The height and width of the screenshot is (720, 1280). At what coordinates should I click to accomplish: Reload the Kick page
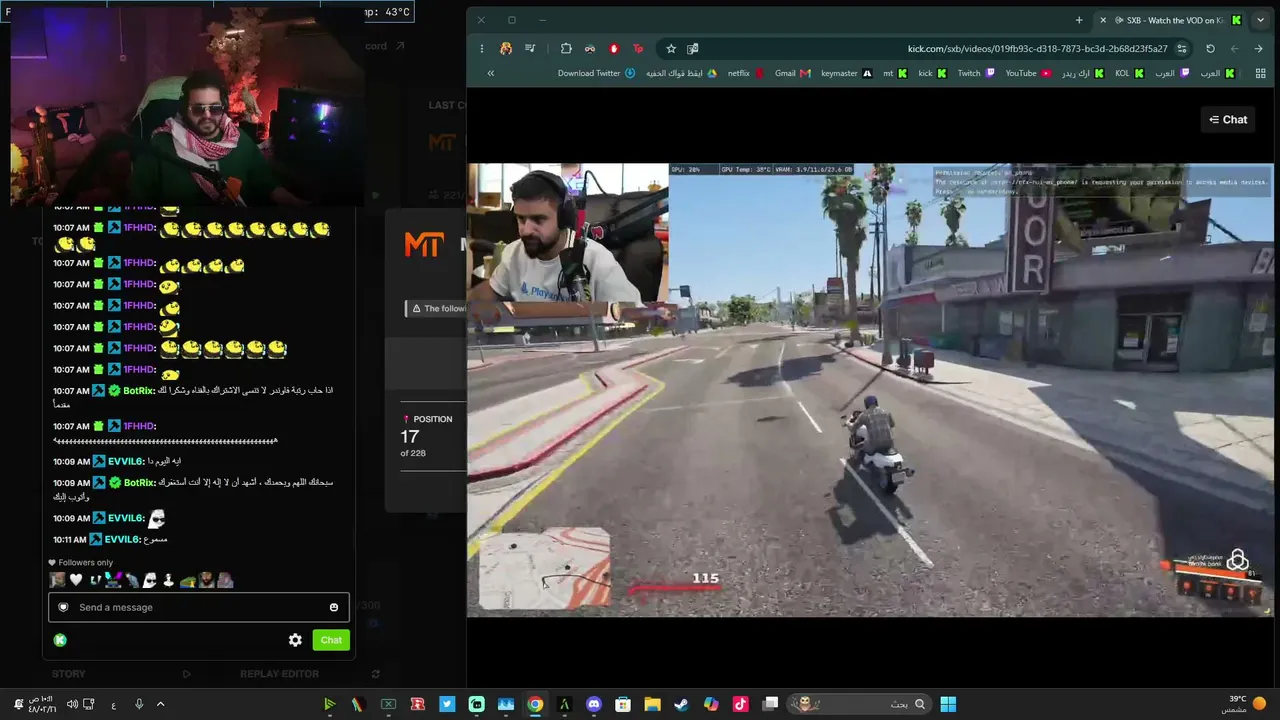coord(1210,48)
